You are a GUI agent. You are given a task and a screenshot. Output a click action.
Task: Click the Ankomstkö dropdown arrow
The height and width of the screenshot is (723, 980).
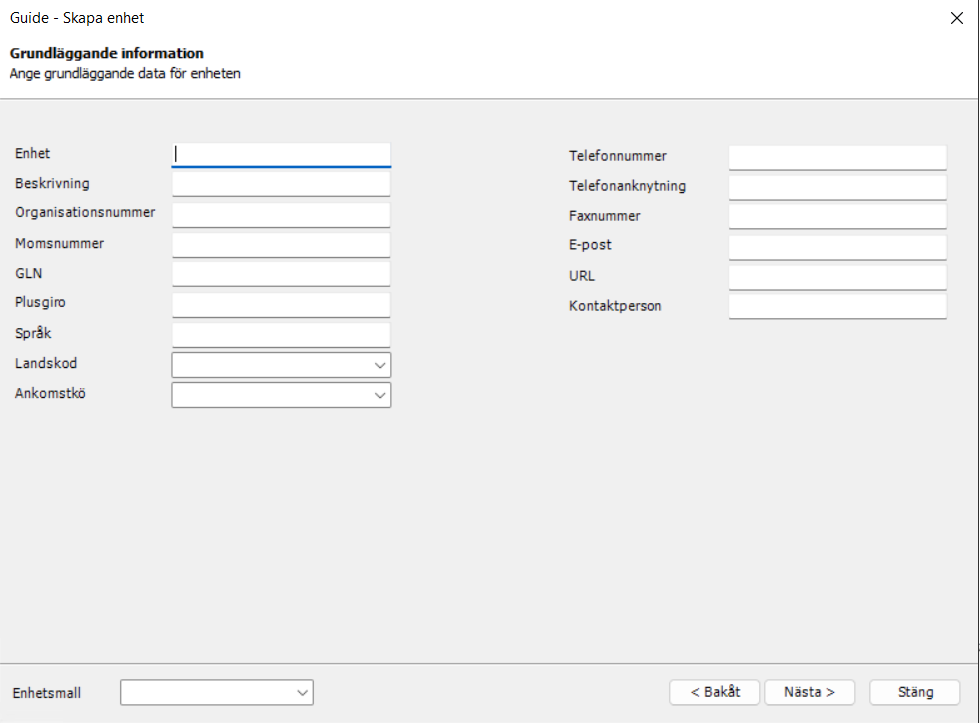(x=381, y=394)
